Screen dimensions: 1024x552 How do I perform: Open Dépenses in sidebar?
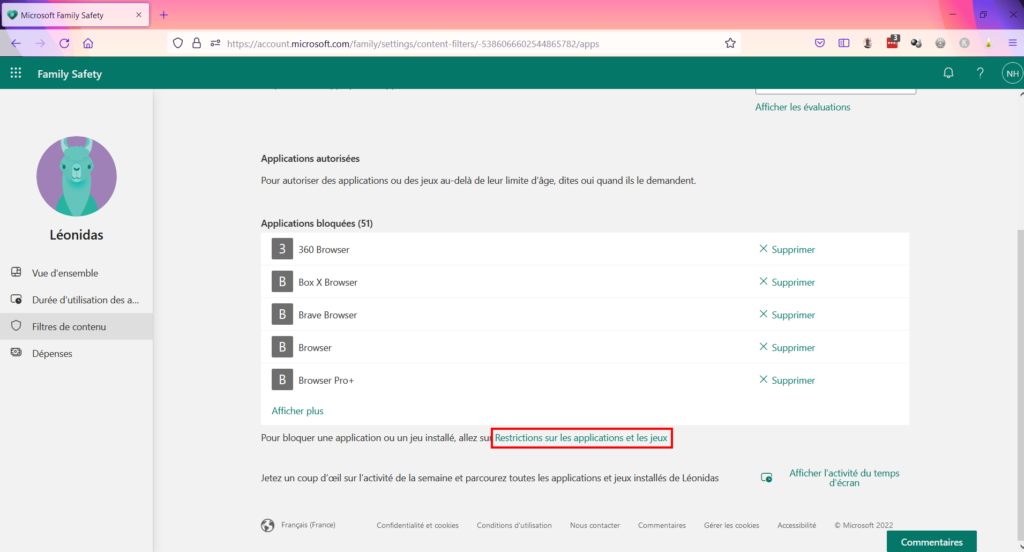(x=76, y=353)
